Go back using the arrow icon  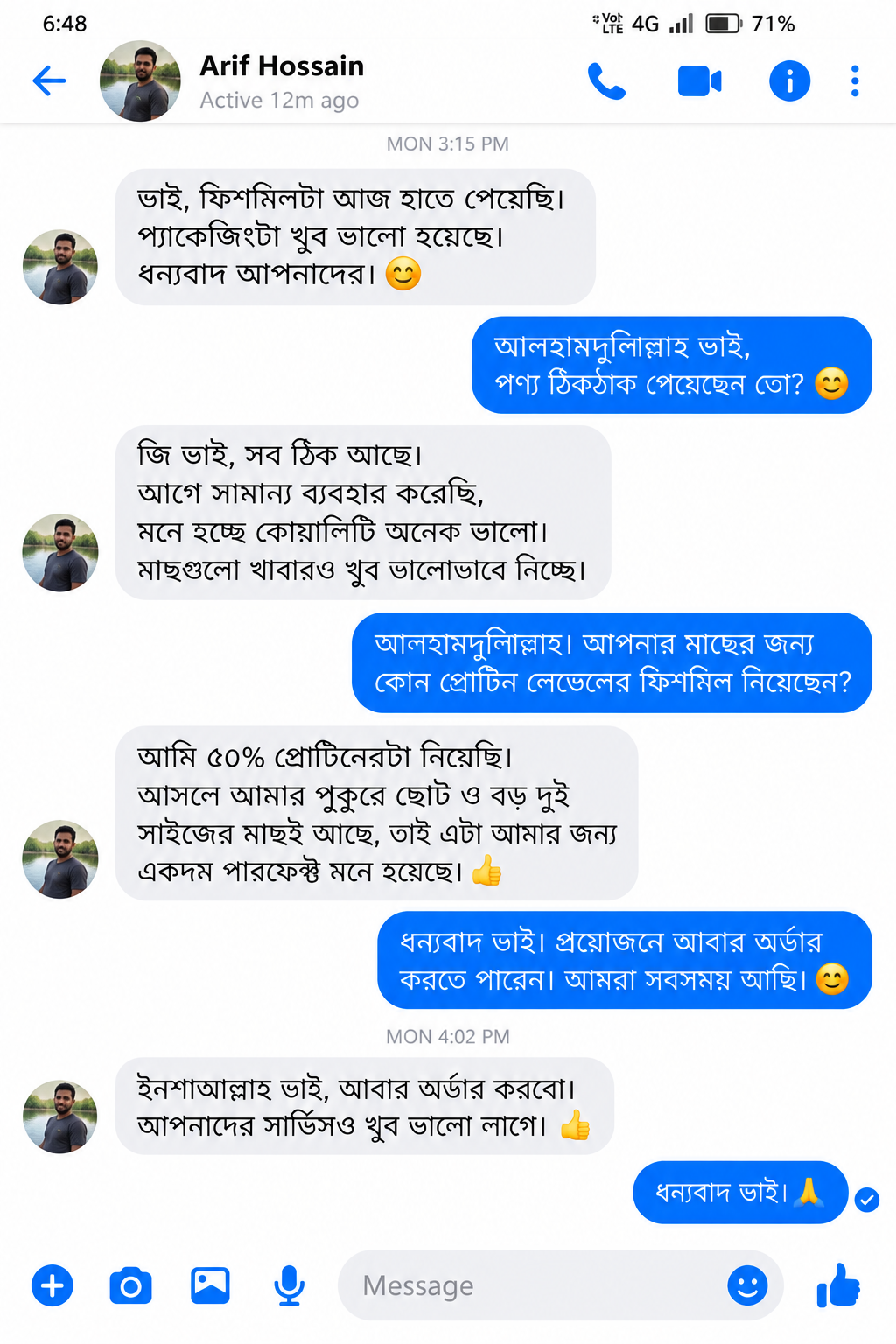[49, 81]
